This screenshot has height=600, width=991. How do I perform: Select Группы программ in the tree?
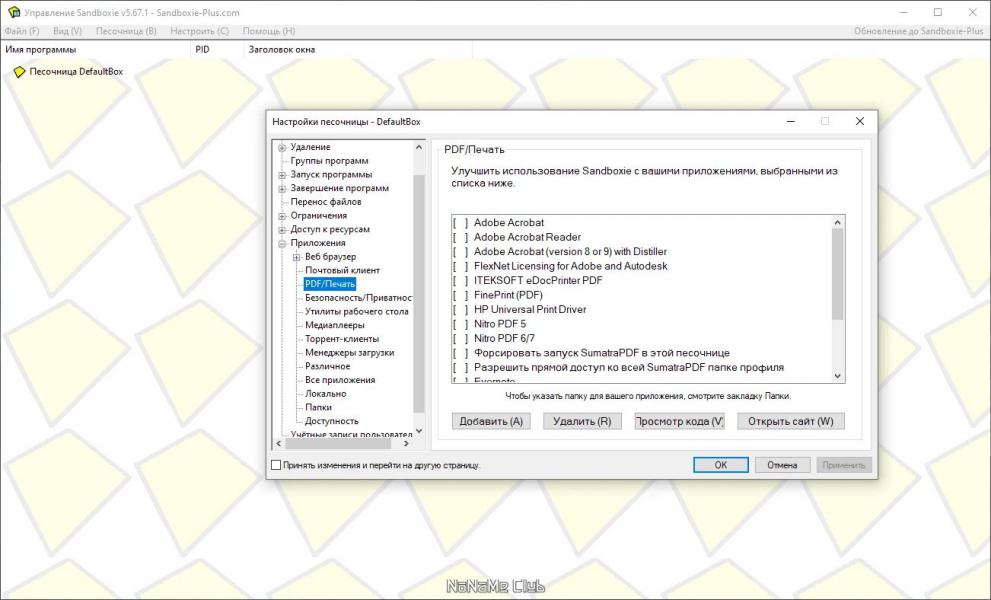[x=329, y=161]
